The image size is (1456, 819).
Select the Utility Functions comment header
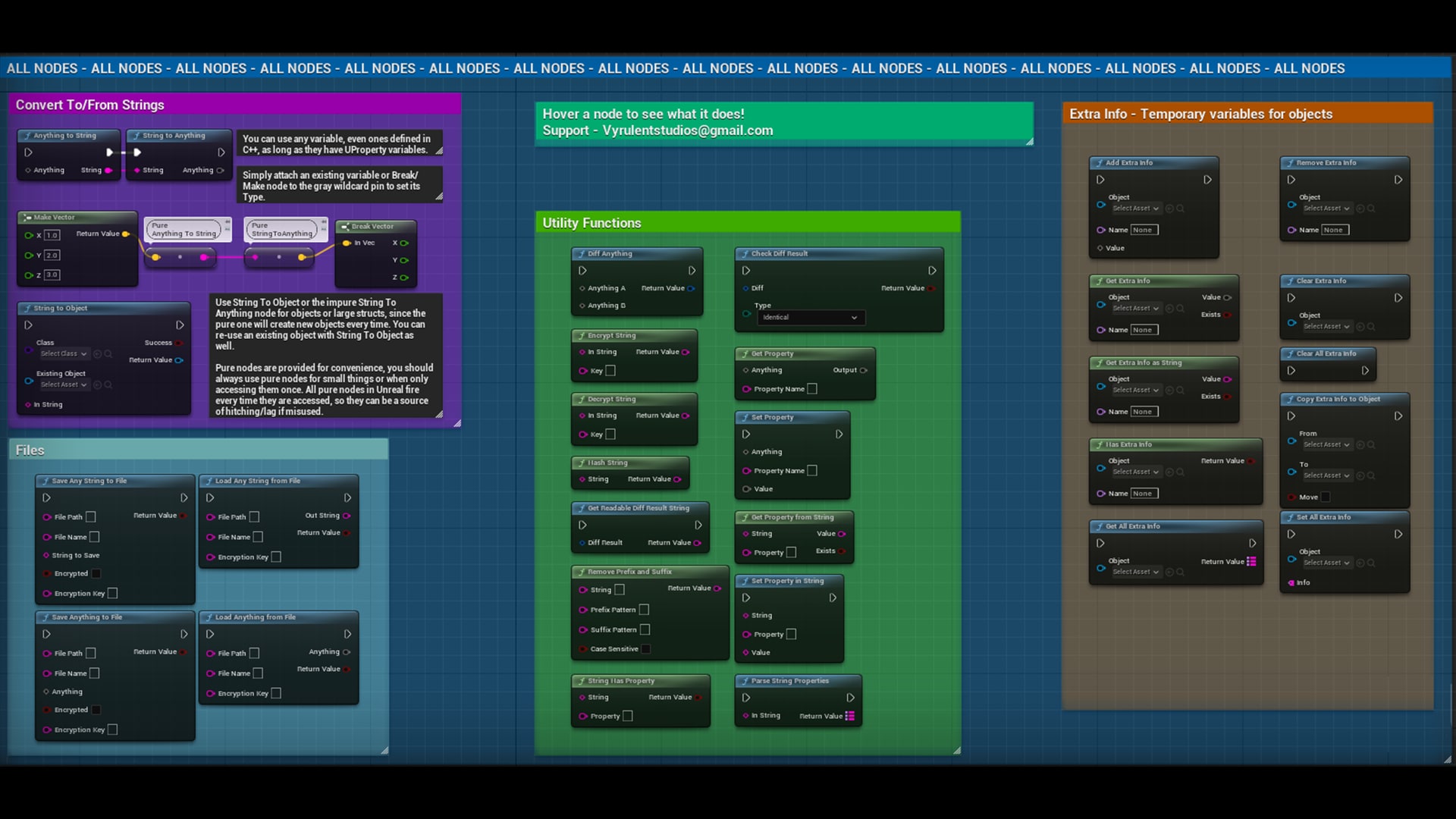591,222
